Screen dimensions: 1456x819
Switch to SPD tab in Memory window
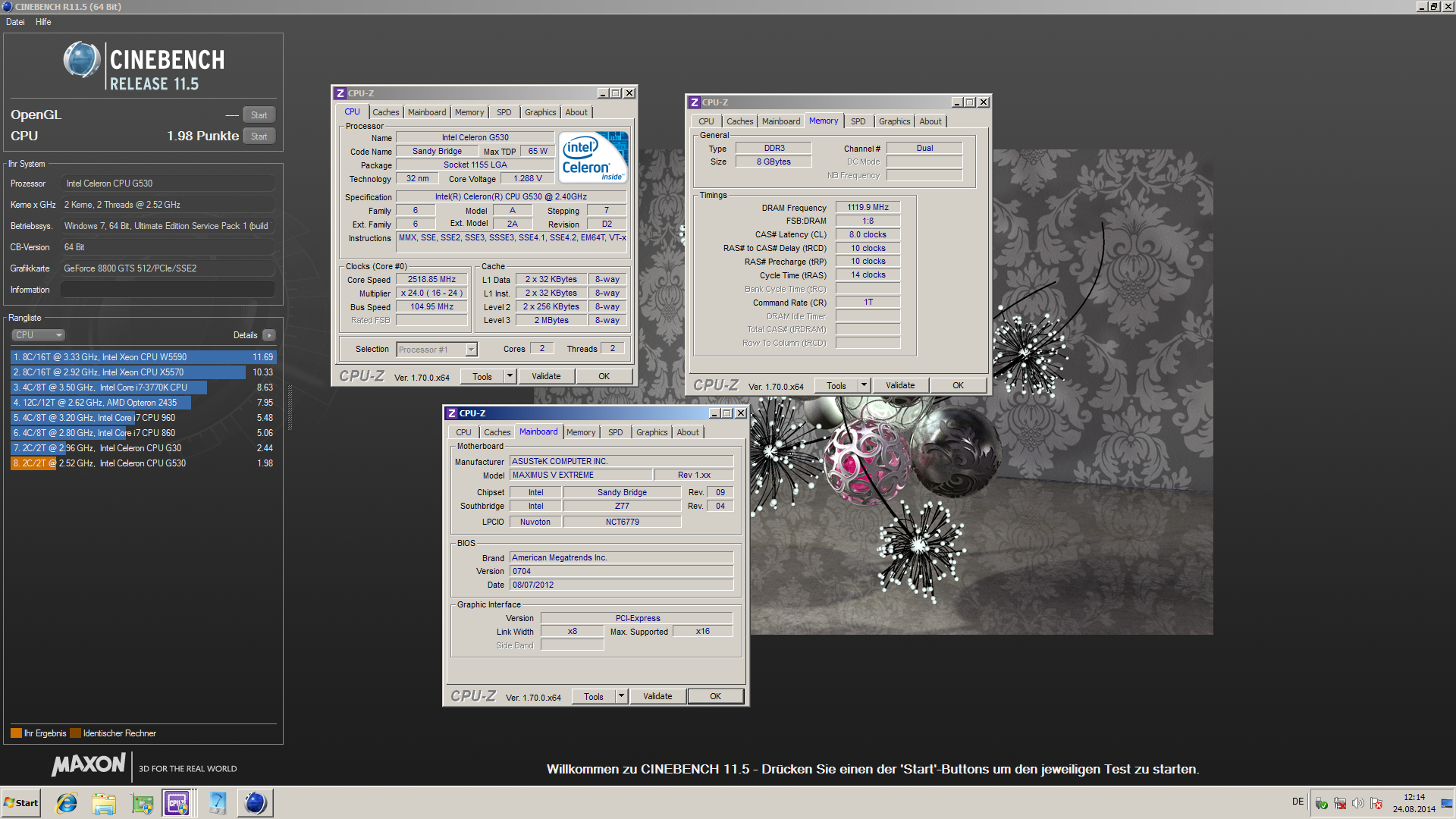click(x=858, y=121)
